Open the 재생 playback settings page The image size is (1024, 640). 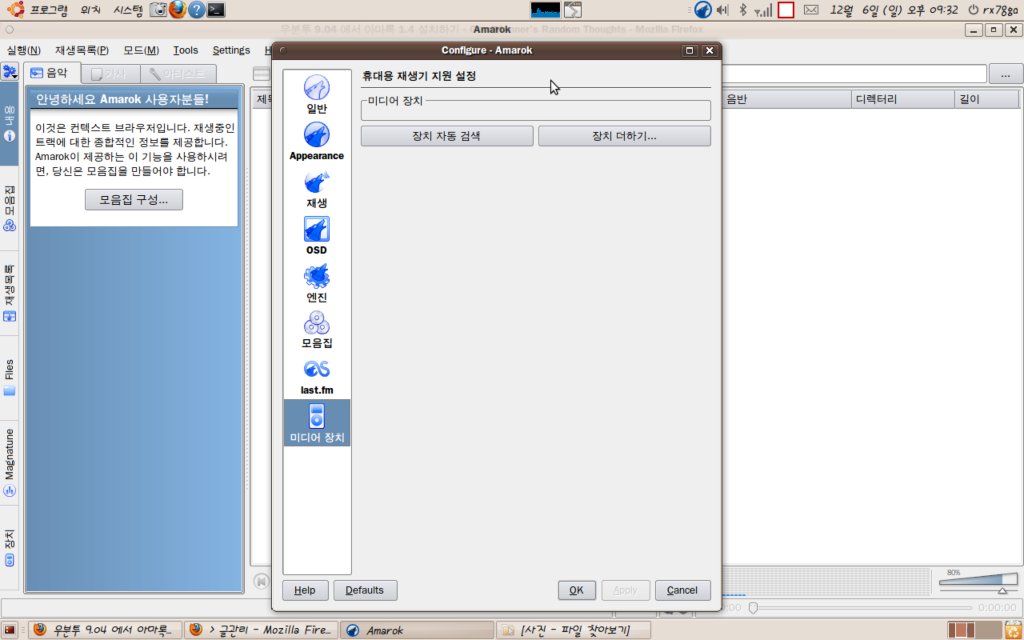pyautogui.click(x=317, y=189)
